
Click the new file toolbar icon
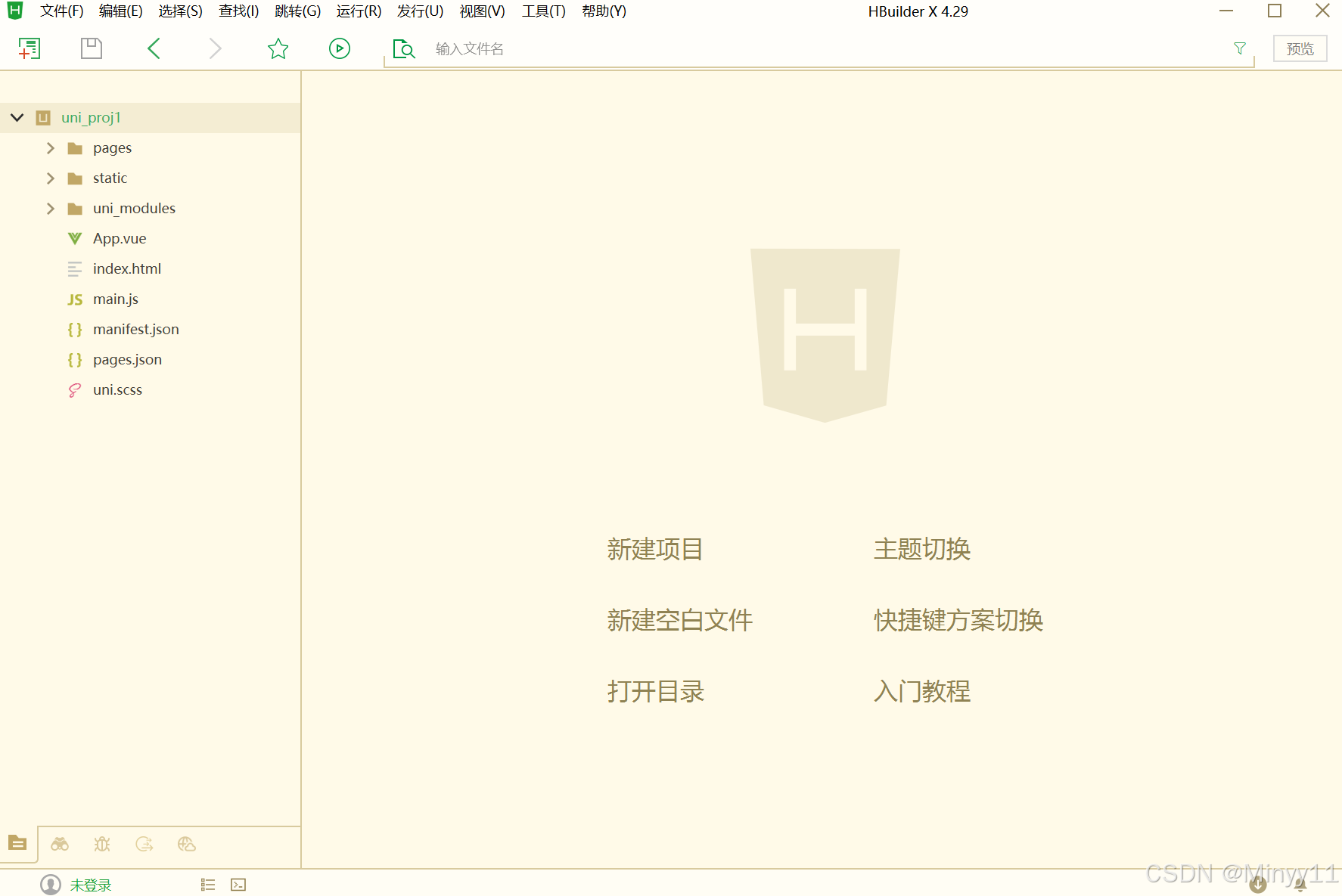30,48
